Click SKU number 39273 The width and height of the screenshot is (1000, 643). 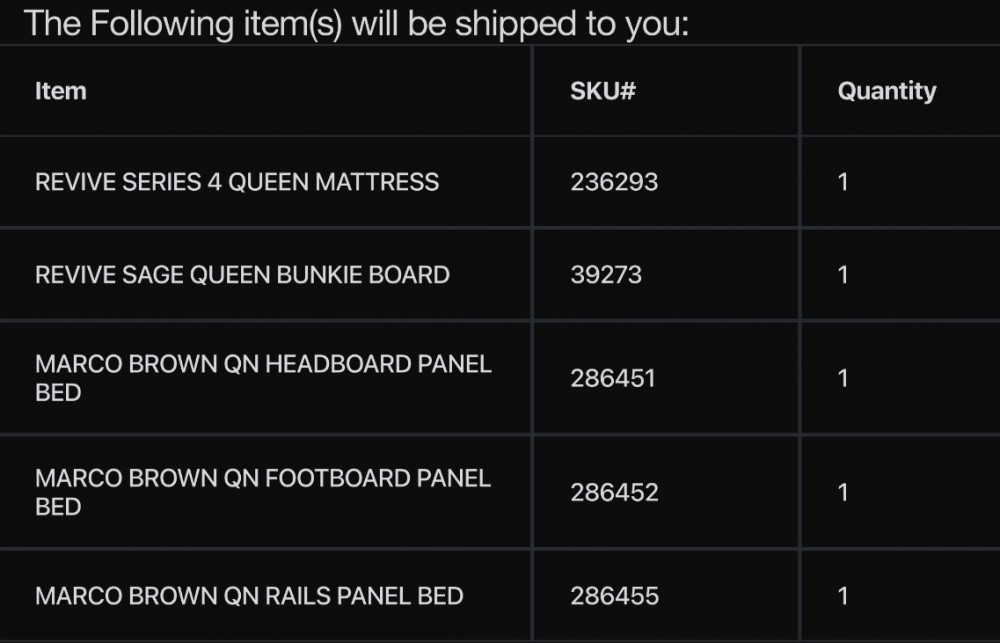(x=606, y=274)
